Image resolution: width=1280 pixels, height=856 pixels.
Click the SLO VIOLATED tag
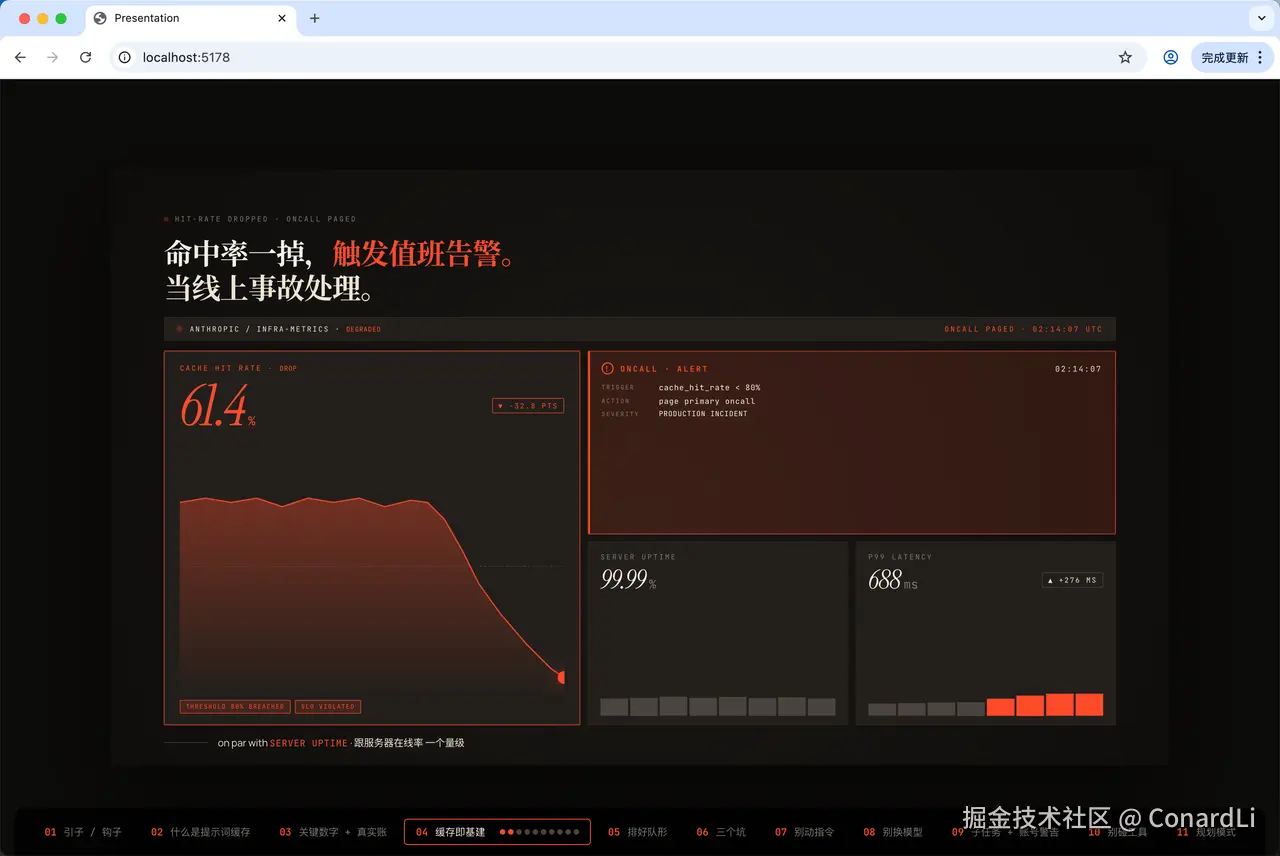click(x=328, y=707)
